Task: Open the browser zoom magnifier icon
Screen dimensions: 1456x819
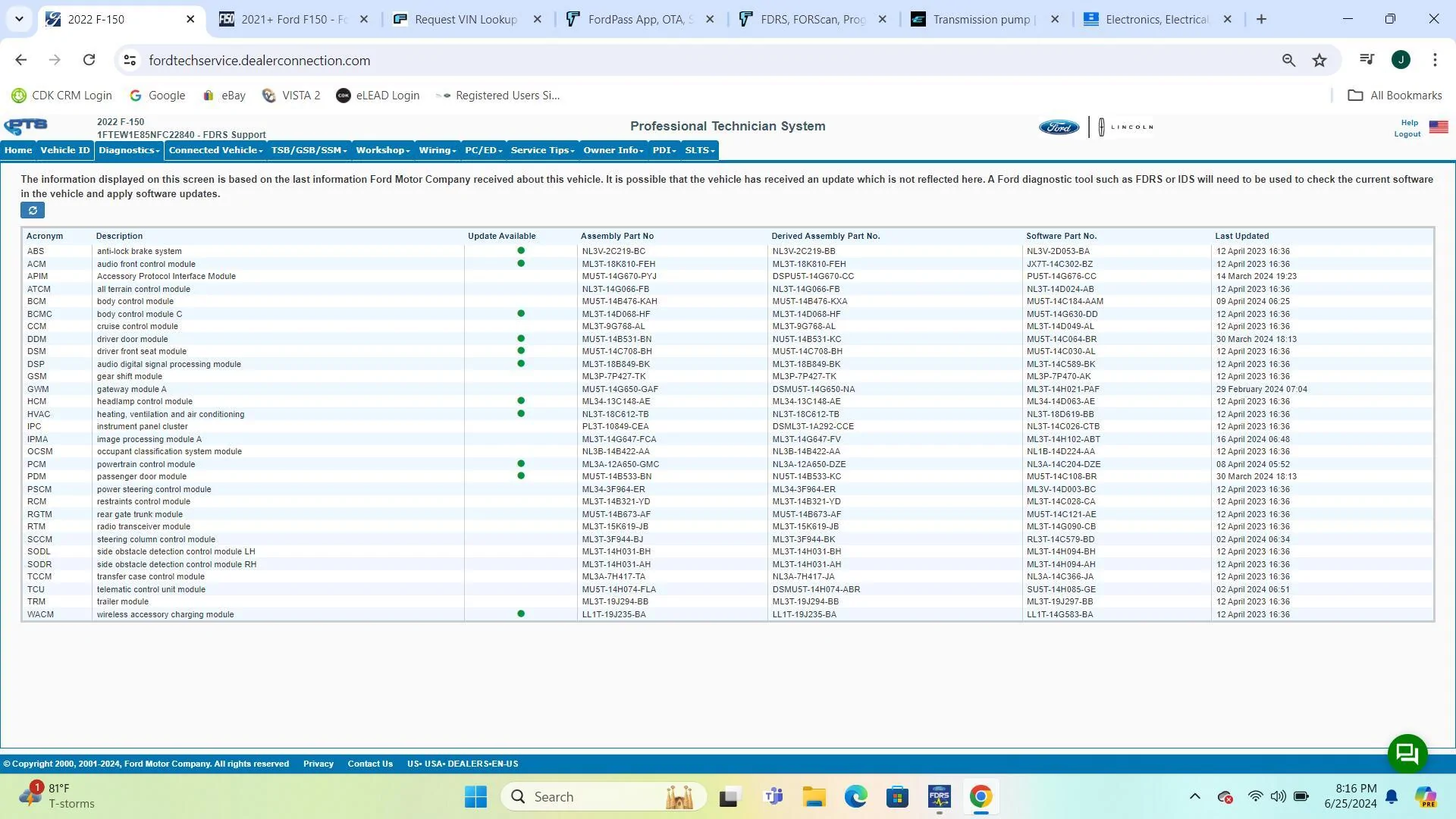Action: [1288, 60]
